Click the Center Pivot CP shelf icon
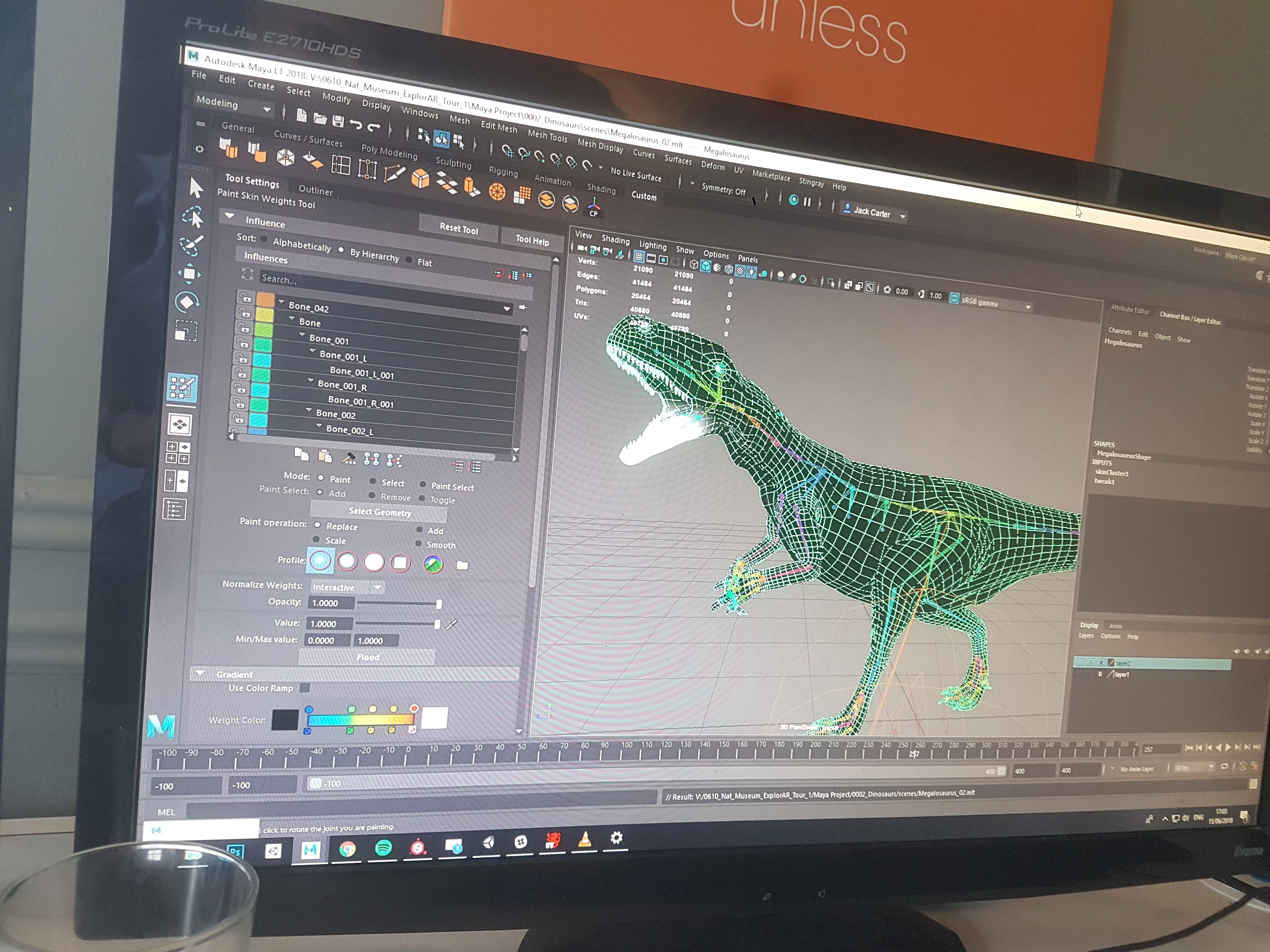The width and height of the screenshot is (1270, 952). 594,208
